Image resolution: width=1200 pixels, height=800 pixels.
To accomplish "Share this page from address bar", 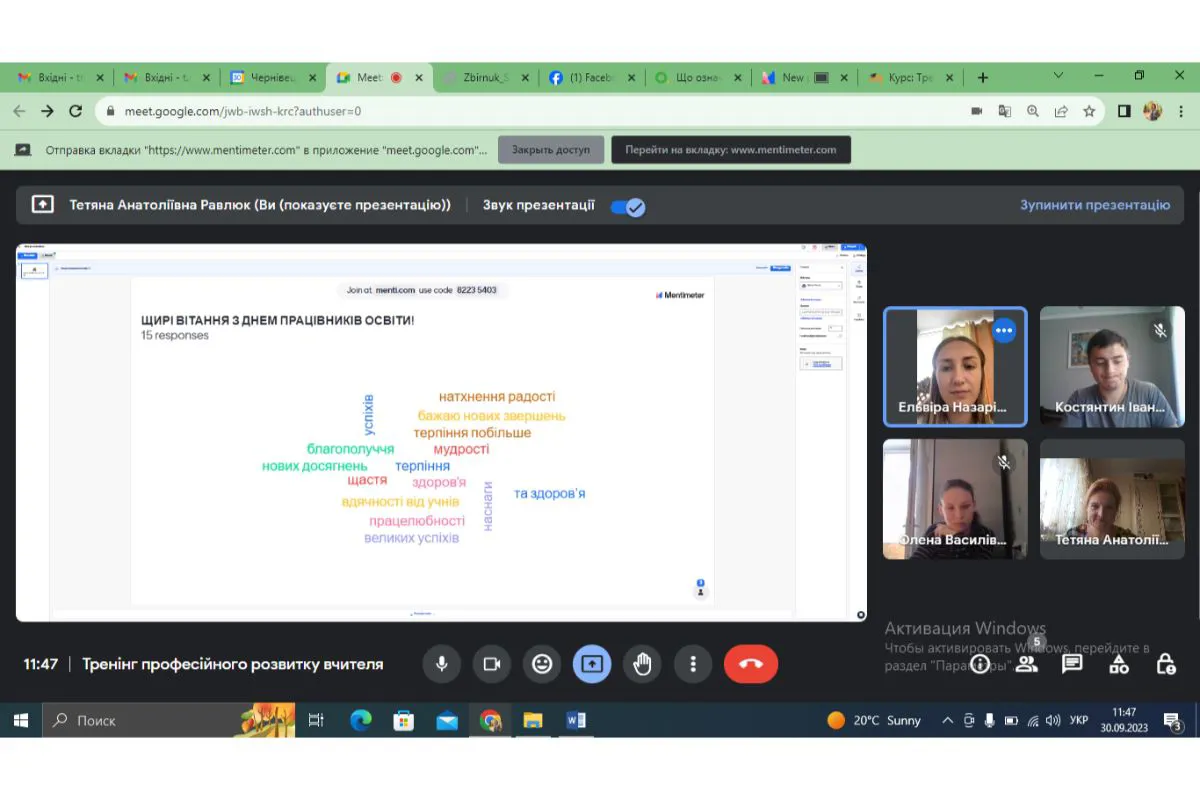I will pyautogui.click(x=1061, y=111).
